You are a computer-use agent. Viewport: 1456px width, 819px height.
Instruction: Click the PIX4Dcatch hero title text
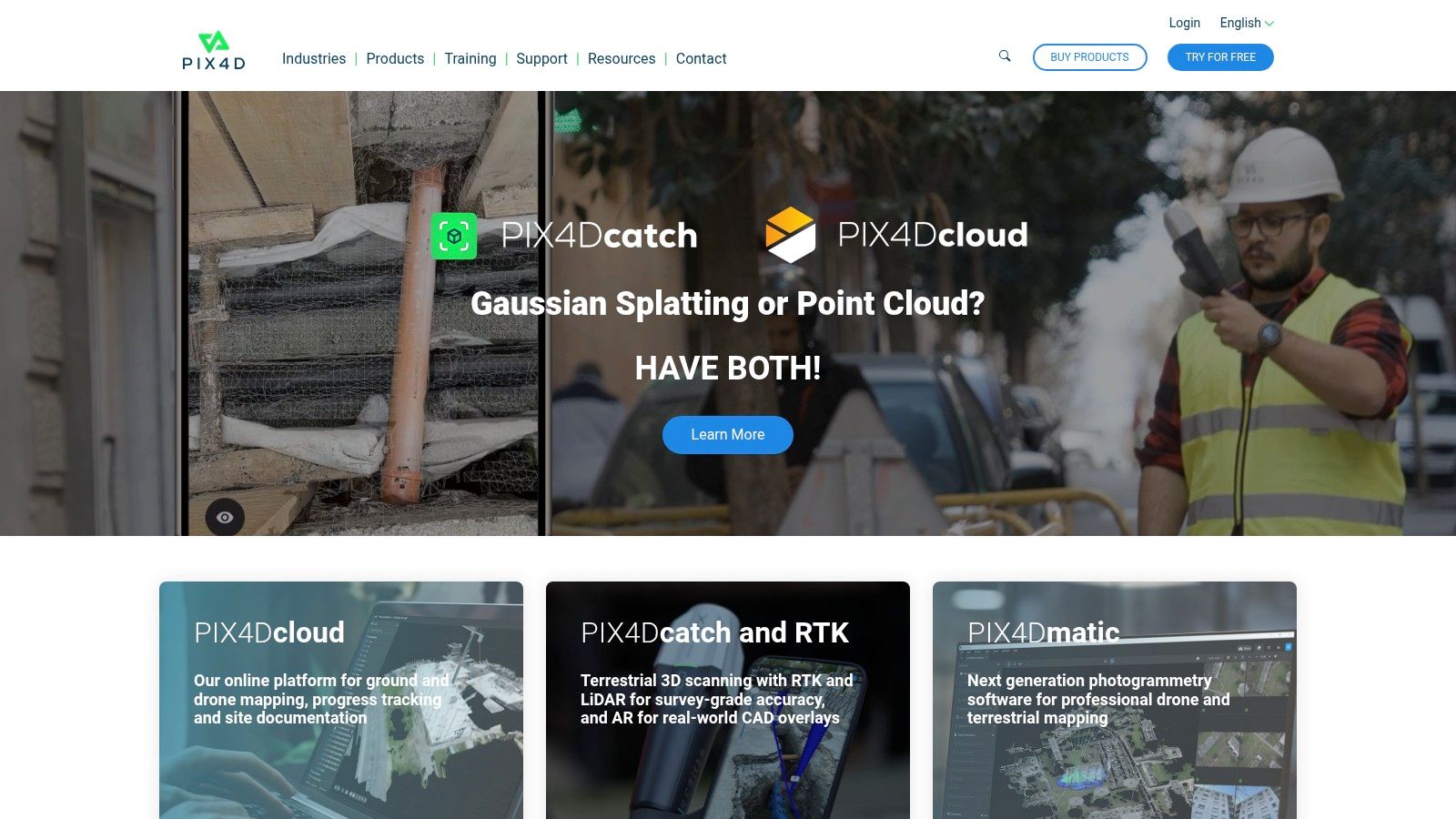[x=599, y=236]
